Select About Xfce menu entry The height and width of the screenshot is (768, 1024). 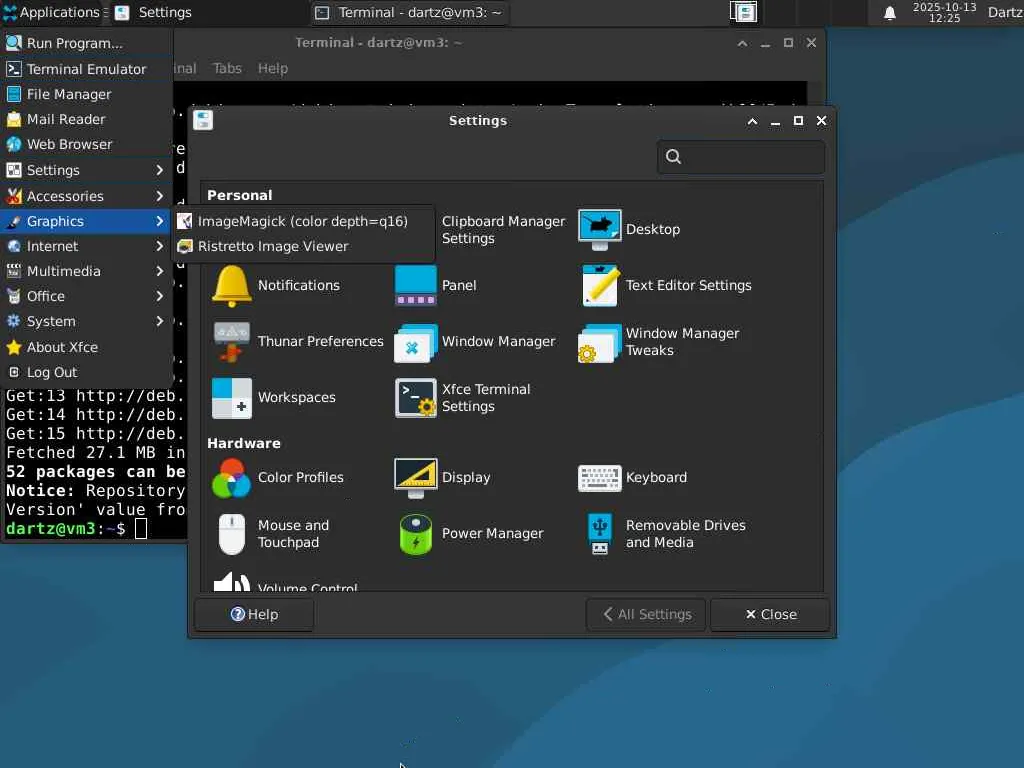click(x=86, y=347)
